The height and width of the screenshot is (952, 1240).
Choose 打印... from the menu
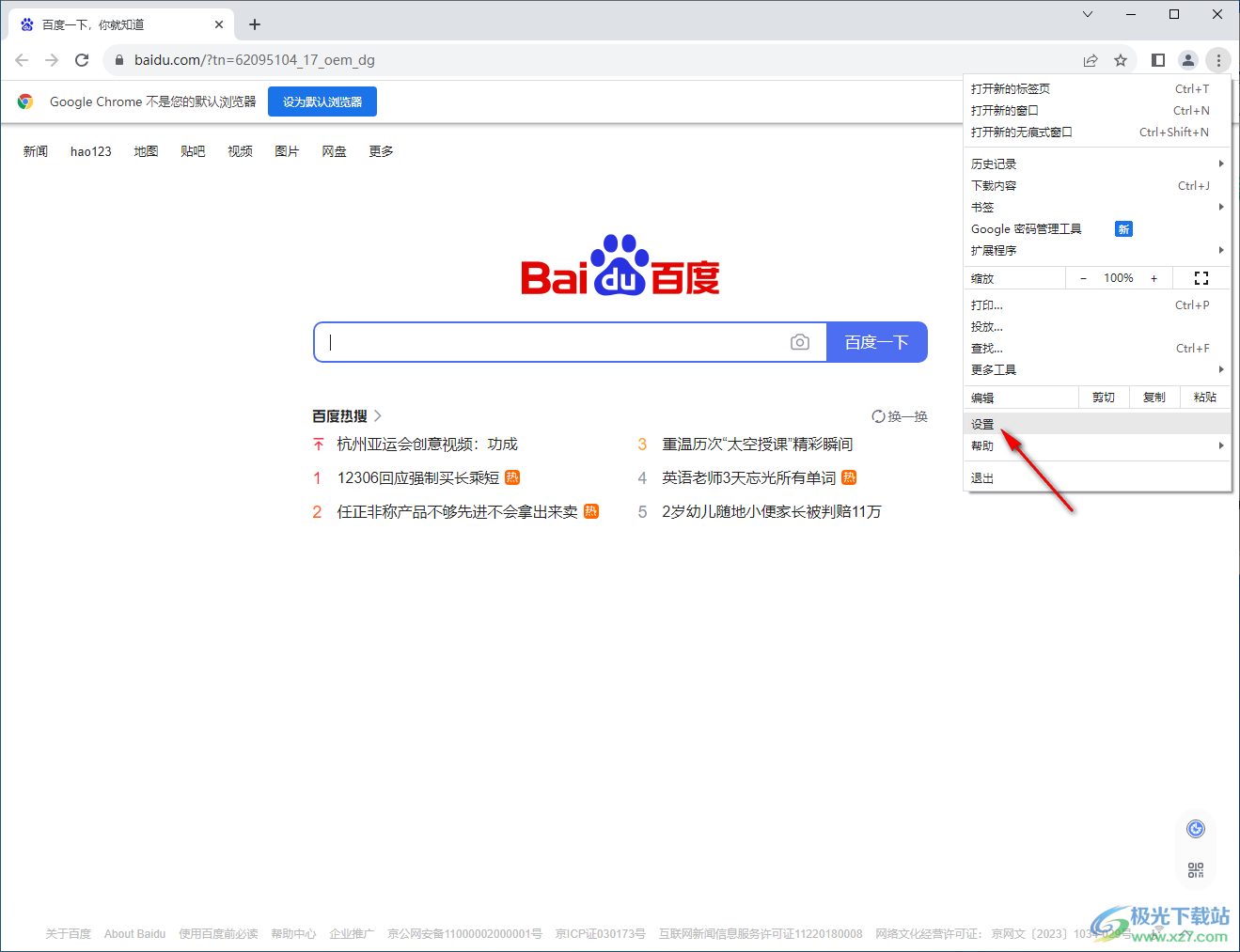1098,304
